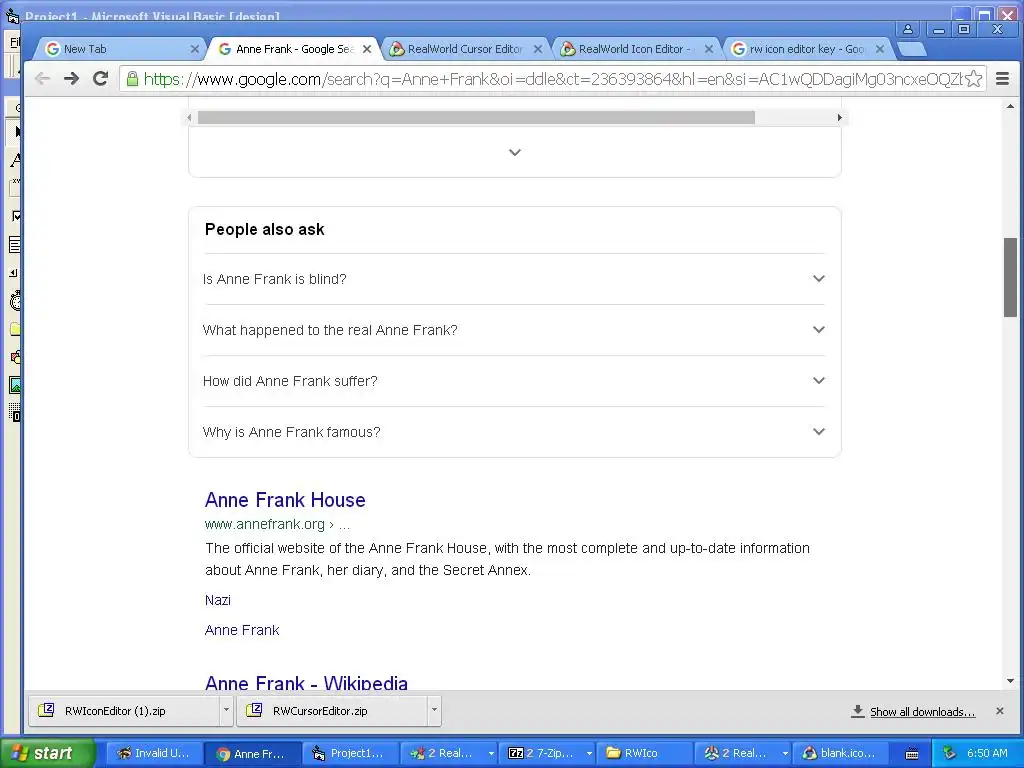Open the RWCursorEditor.zip download

(332, 711)
